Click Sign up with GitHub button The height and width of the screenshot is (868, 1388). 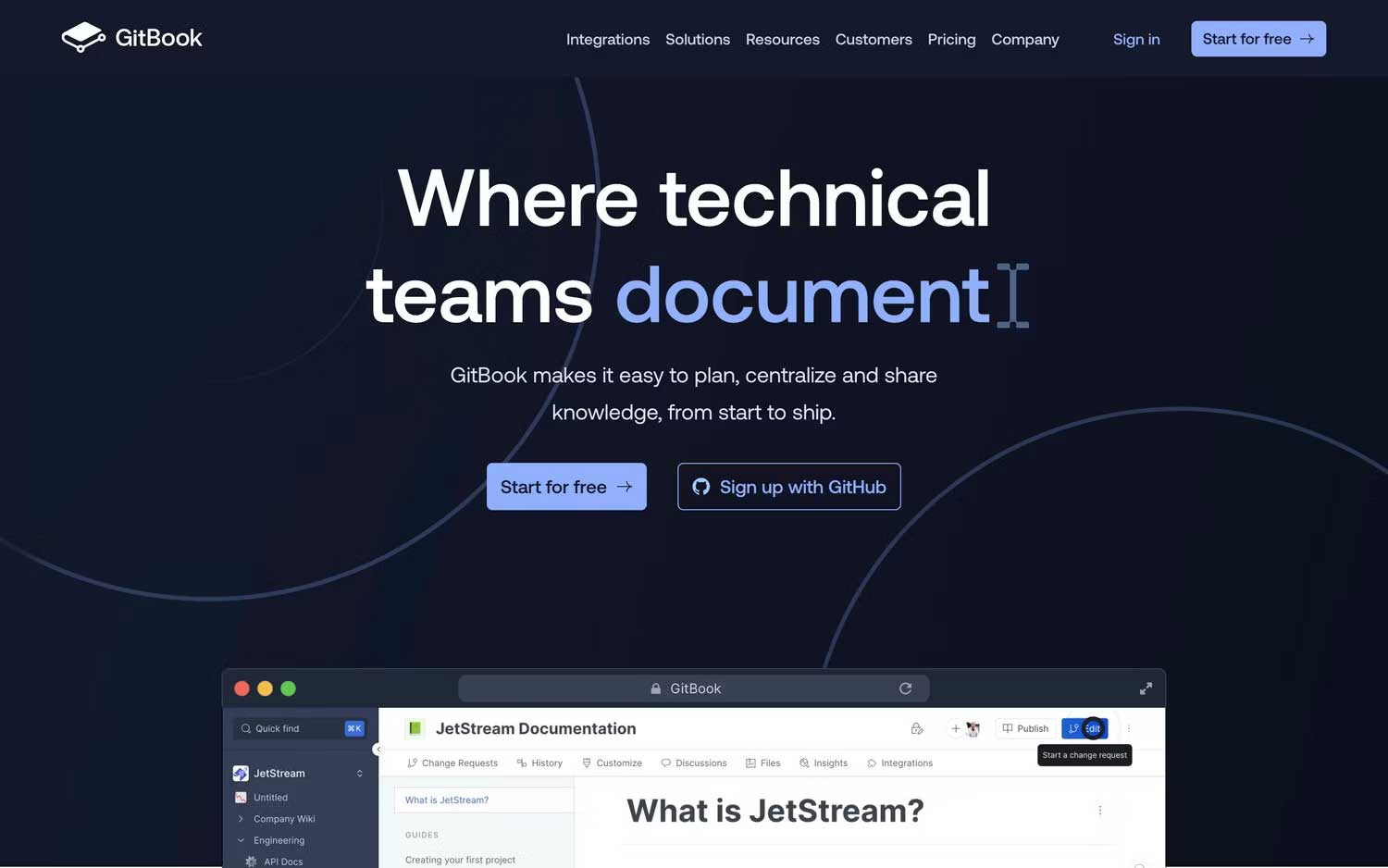pos(789,487)
